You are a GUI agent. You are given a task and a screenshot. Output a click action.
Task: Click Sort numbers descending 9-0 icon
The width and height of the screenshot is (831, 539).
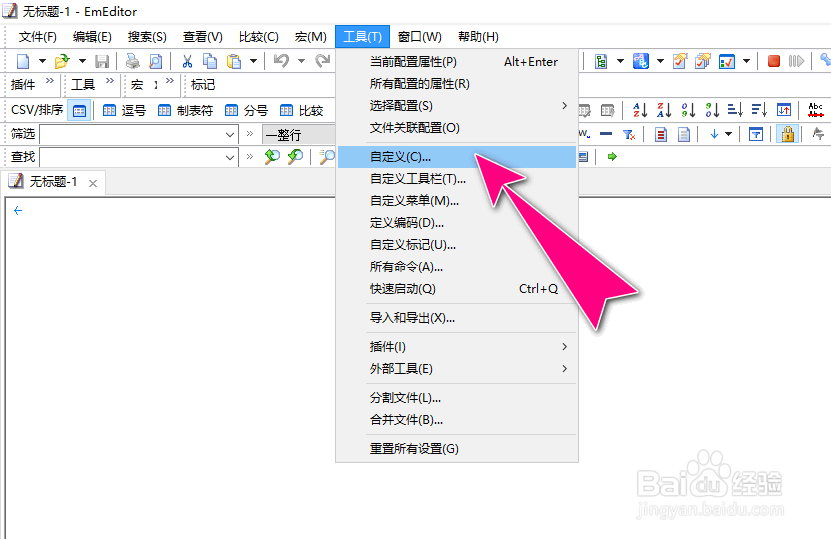[712, 110]
